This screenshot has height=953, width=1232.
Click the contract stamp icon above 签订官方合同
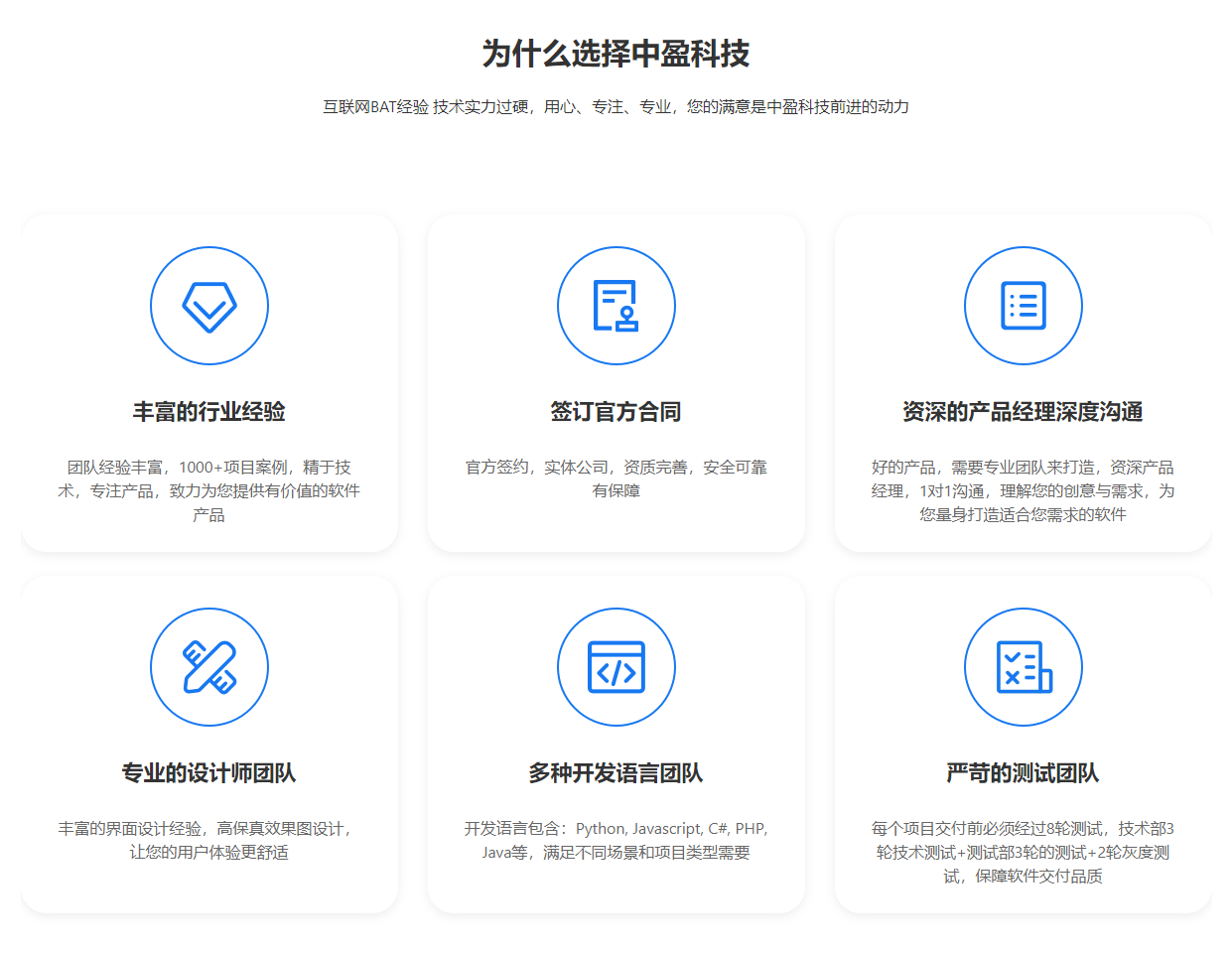[x=616, y=306]
